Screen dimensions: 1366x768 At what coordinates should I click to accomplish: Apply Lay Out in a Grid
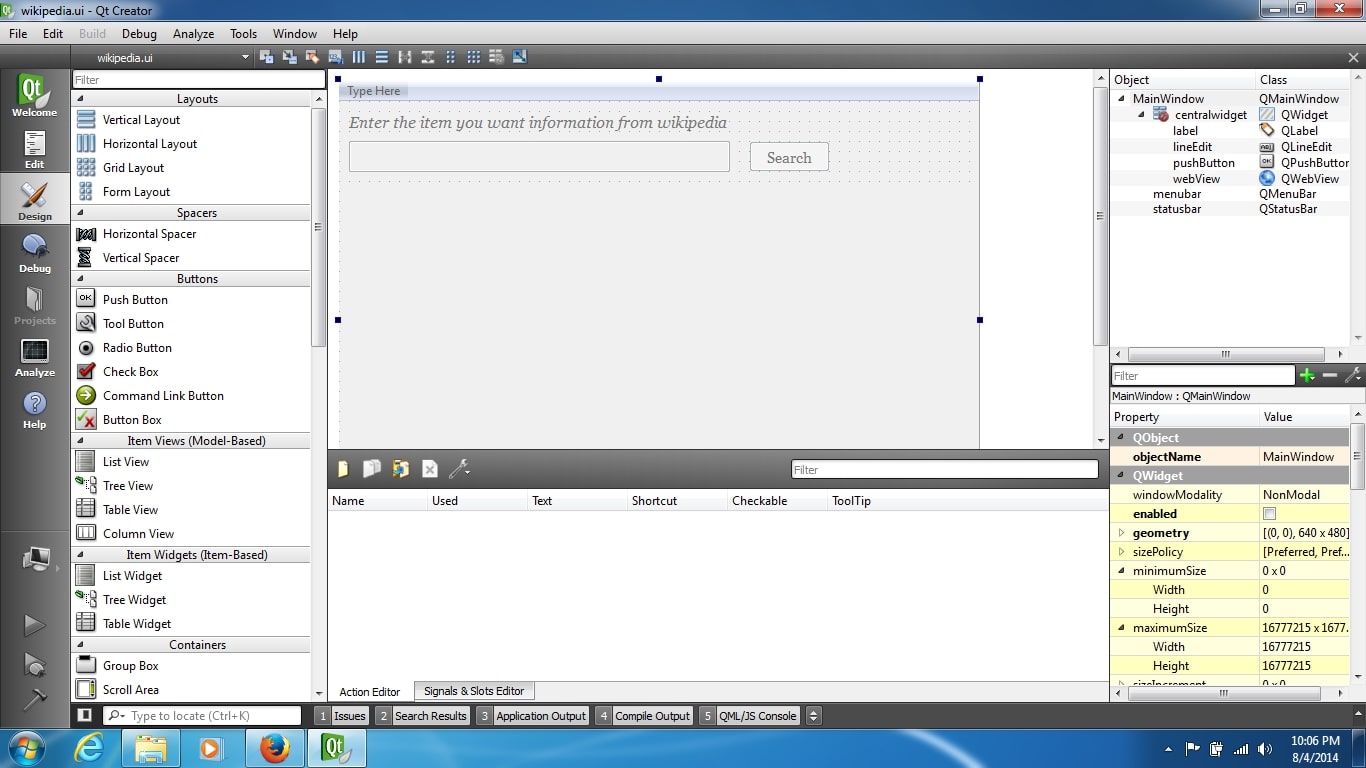[474, 57]
